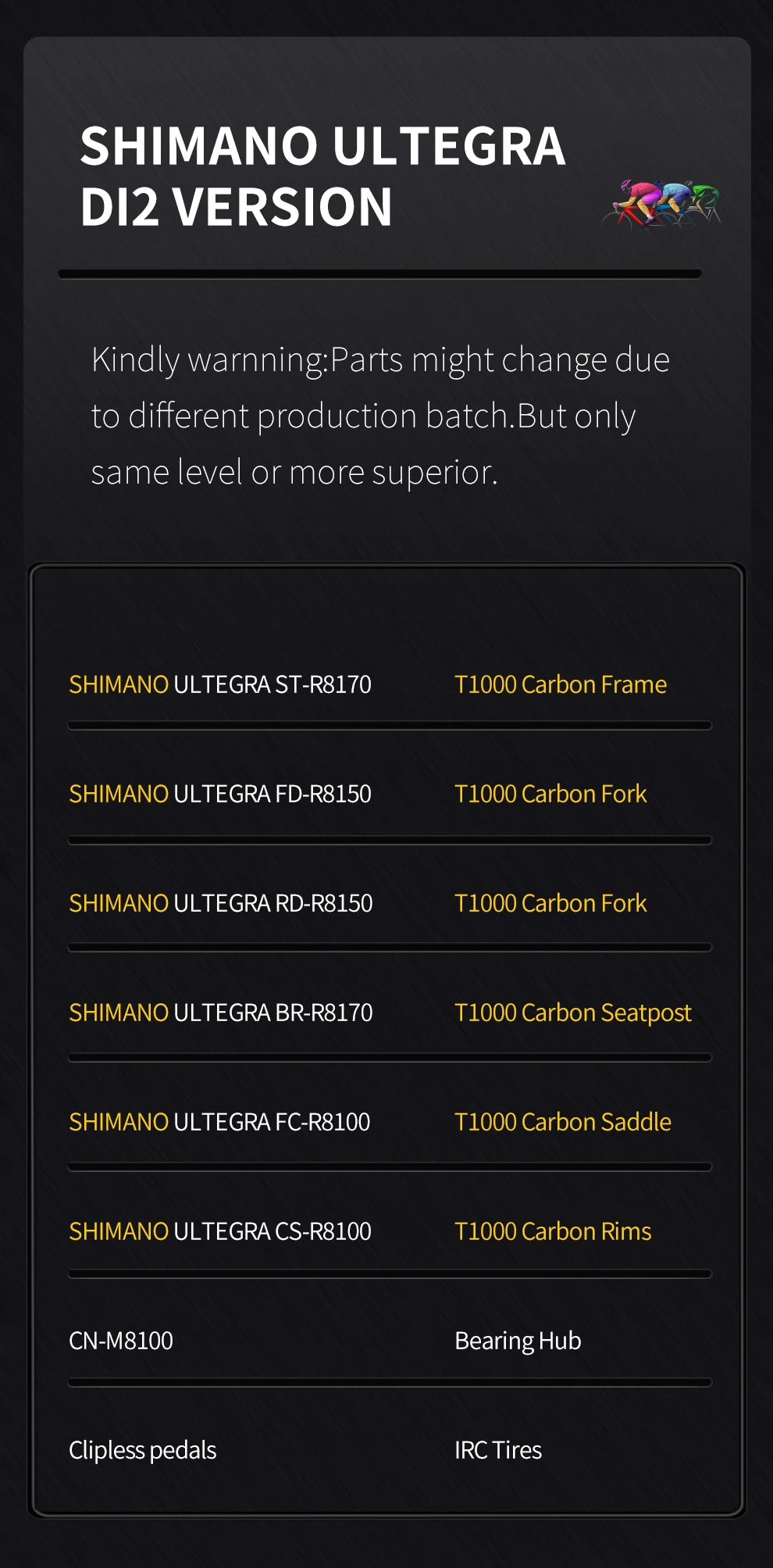773x1568 pixels.
Task: Click second T1000 Carbon Fork label
Action: 550,903
